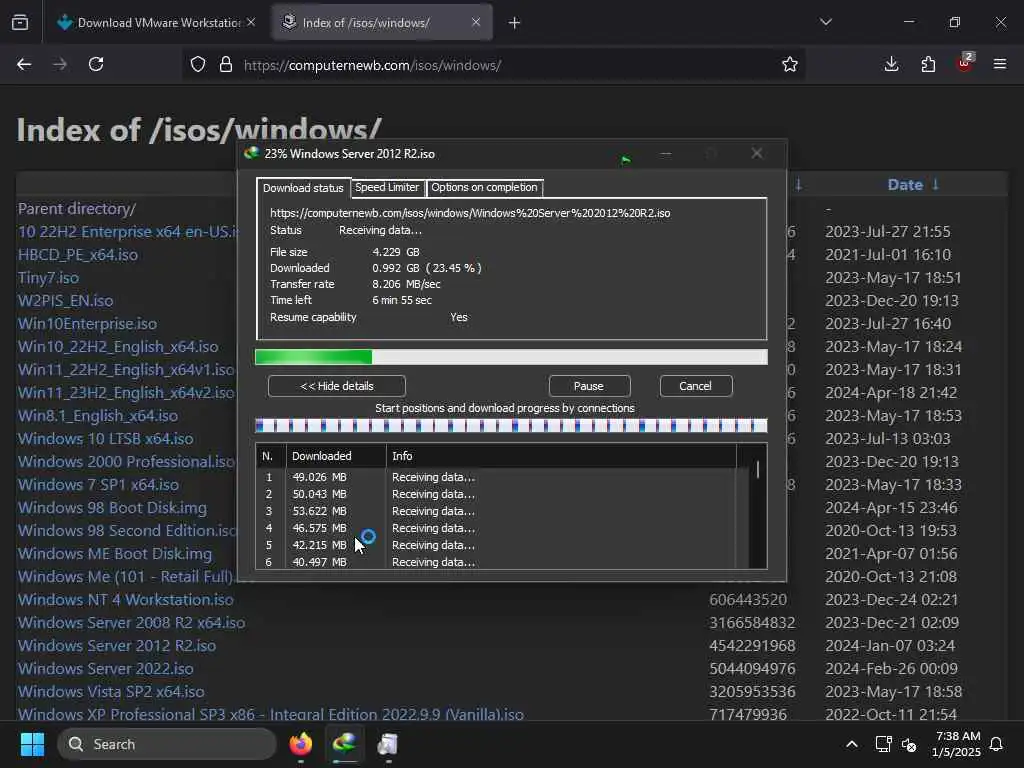Open the taskbar clock and date
The height and width of the screenshot is (768, 1024).
click(x=957, y=744)
